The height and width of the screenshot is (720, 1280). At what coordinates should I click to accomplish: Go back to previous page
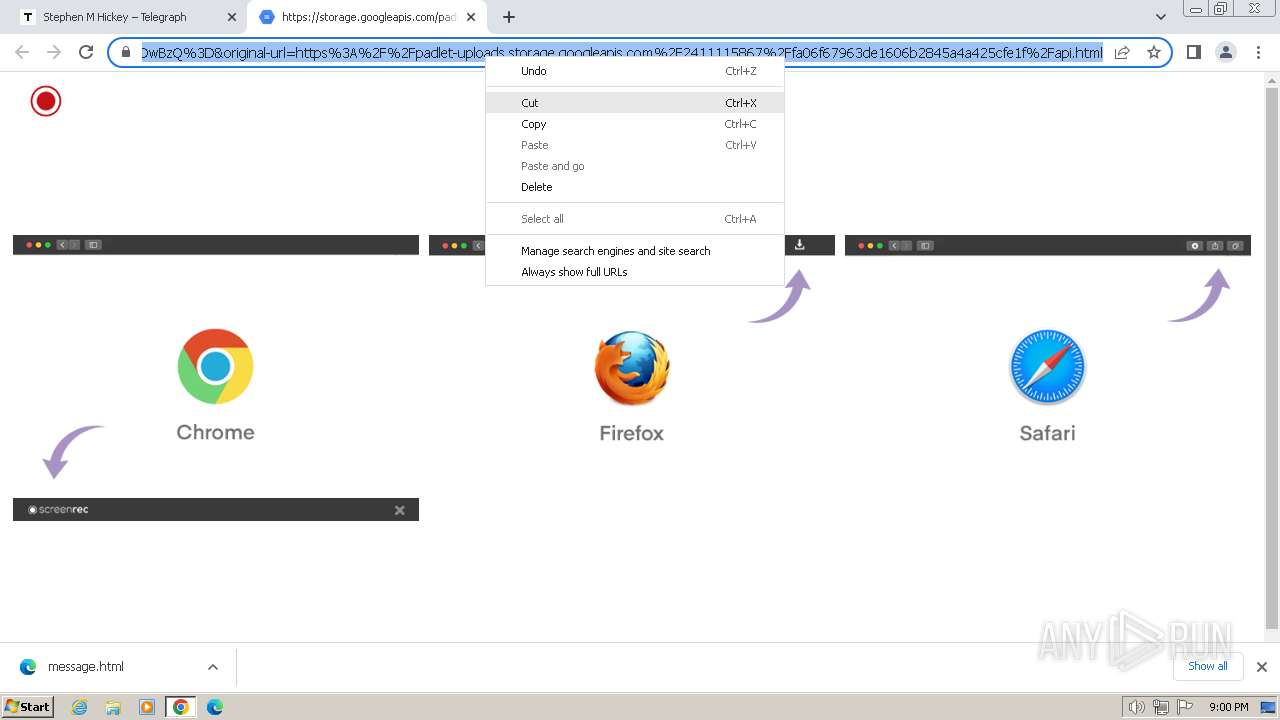point(22,52)
